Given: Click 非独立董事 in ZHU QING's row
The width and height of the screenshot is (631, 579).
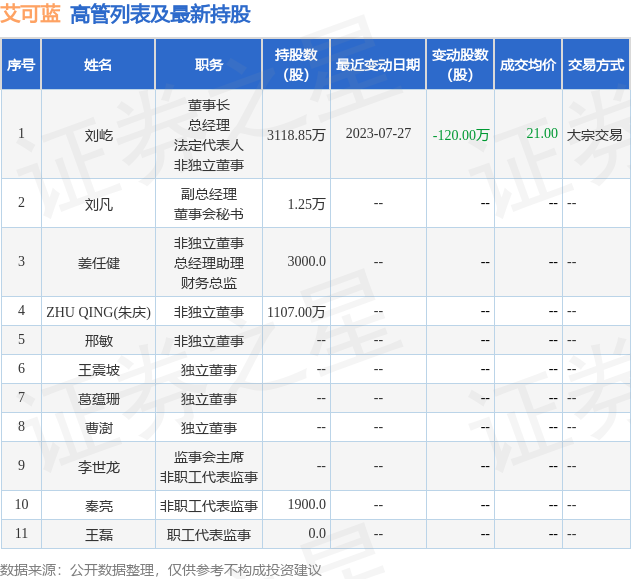Looking at the screenshot, I should pyautogui.click(x=208, y=312).
